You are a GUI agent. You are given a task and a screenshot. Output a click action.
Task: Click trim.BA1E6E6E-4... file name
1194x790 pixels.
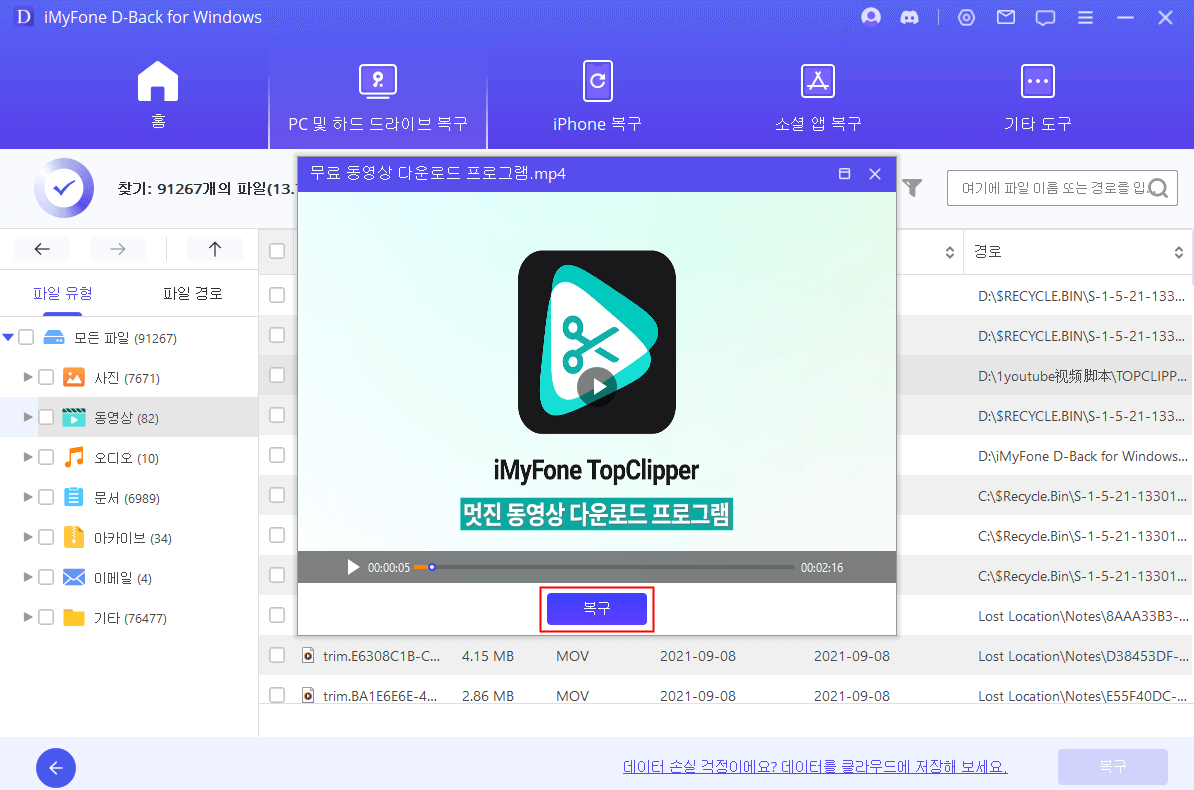[380, 696]
